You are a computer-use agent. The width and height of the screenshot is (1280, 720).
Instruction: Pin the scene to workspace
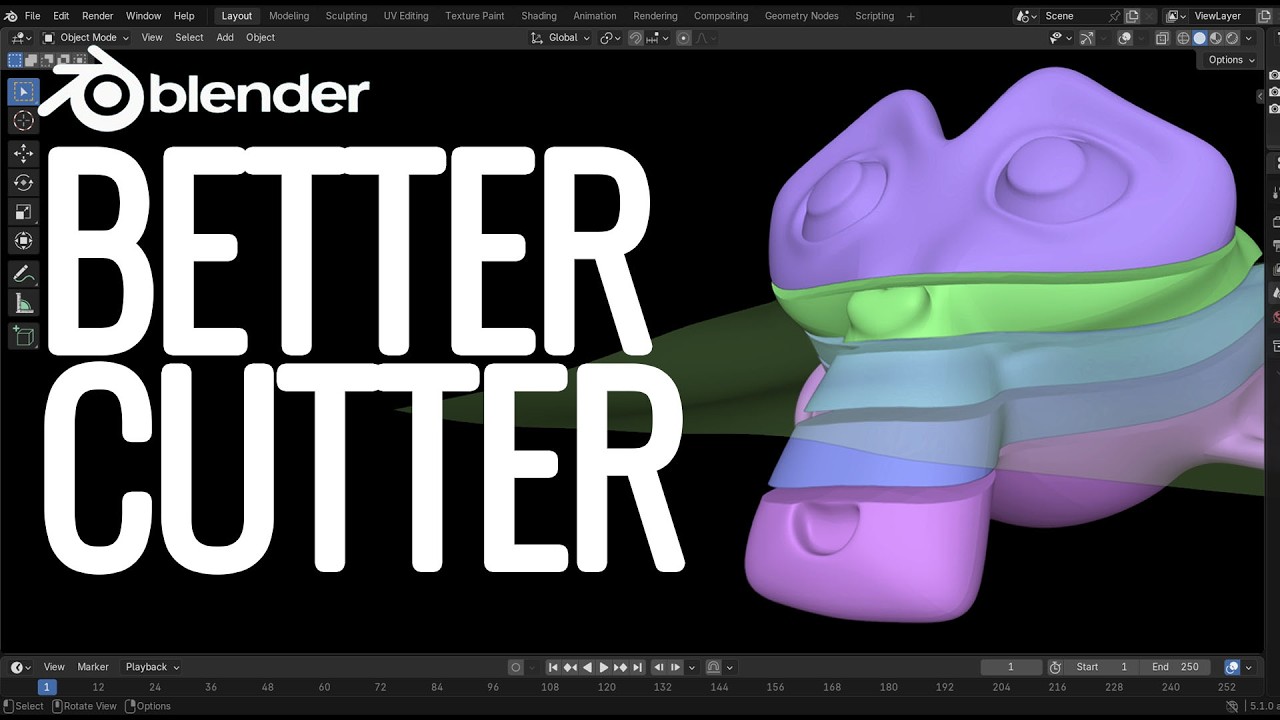coord(1114,16)
